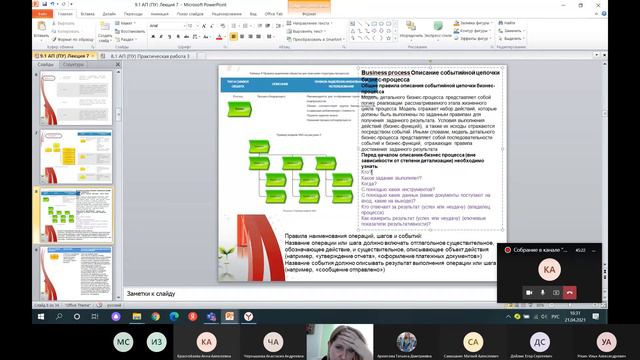Enable center text alignment

pyautogui.click(x=242, y=37)
